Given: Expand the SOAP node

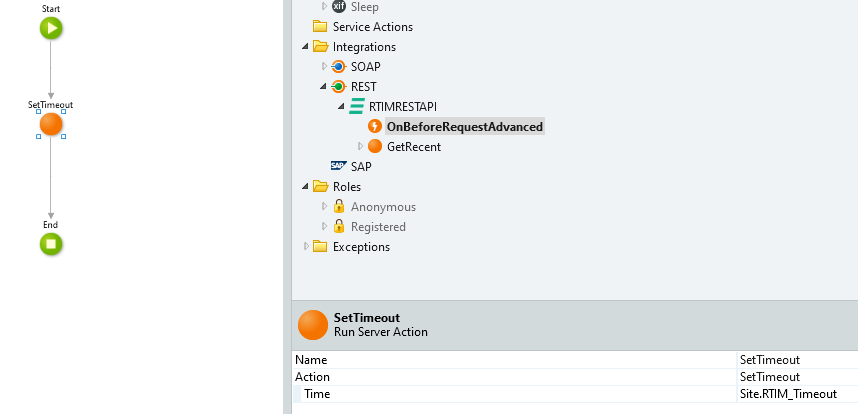Looking at the screenshot, I should pyautogui.click(x=324, y=67).
